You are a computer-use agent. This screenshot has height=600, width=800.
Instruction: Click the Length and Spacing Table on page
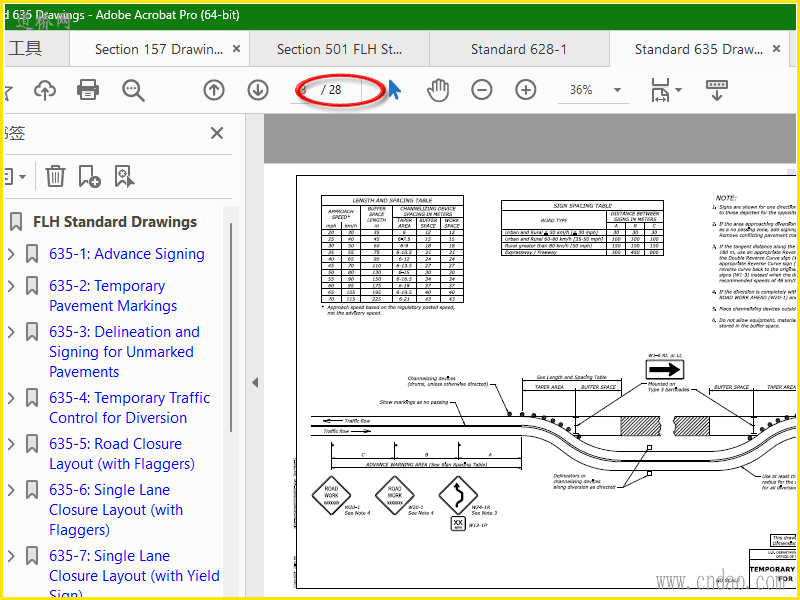(392, 248)
